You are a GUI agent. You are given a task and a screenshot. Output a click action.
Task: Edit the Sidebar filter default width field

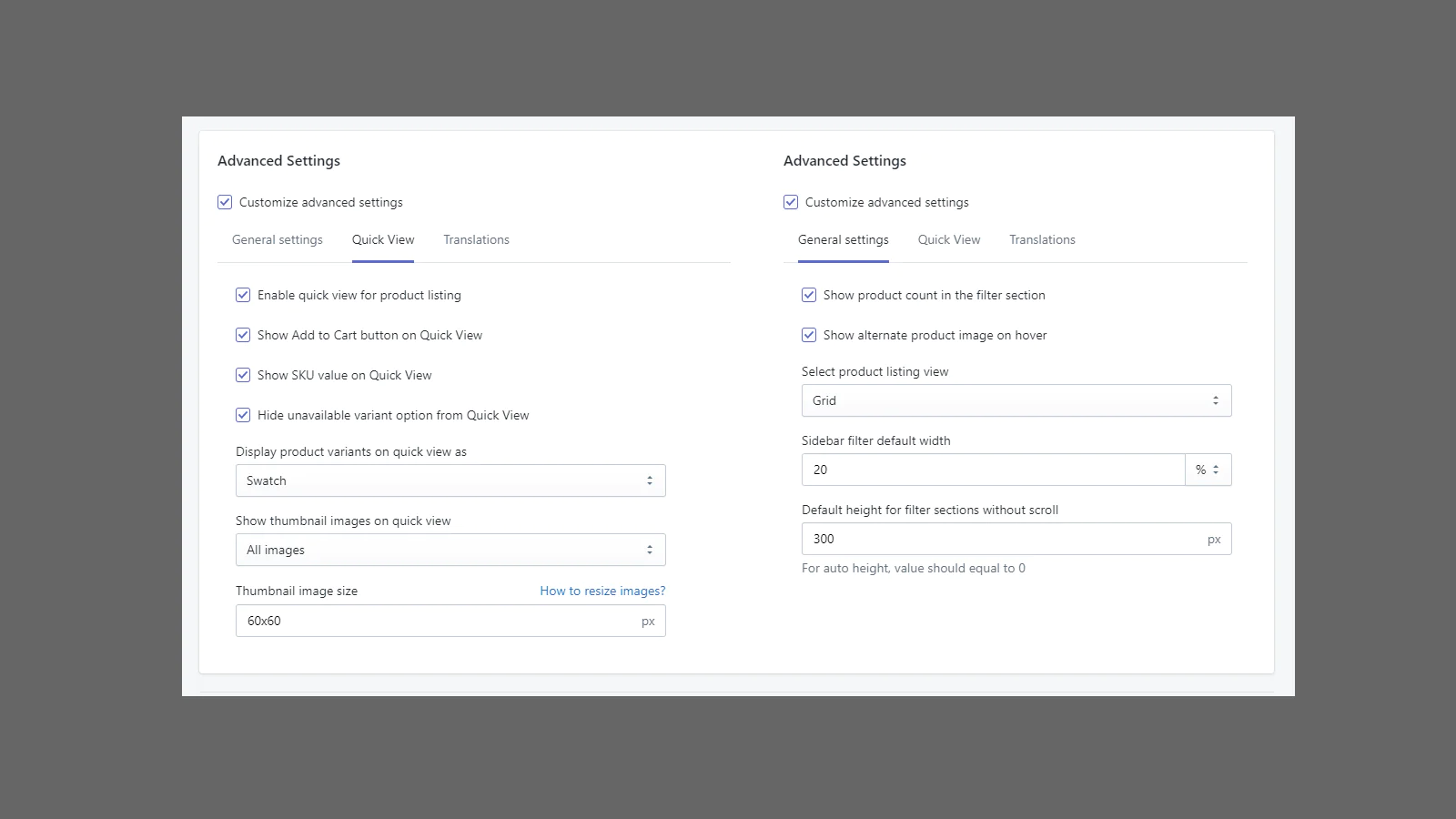click(x=993, y=470)
